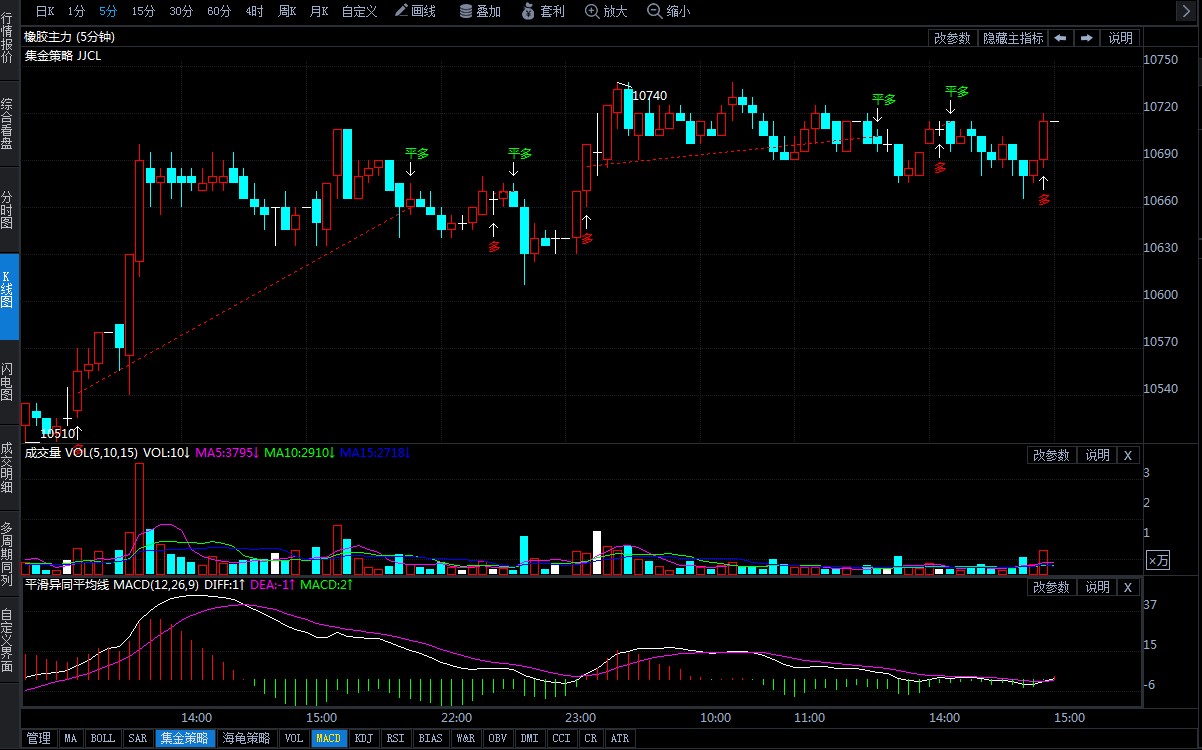The height and width of the screenshot is (750, 1202).
Task: Go to previous indicator with left arrow
Action: tap(1060, 38)
